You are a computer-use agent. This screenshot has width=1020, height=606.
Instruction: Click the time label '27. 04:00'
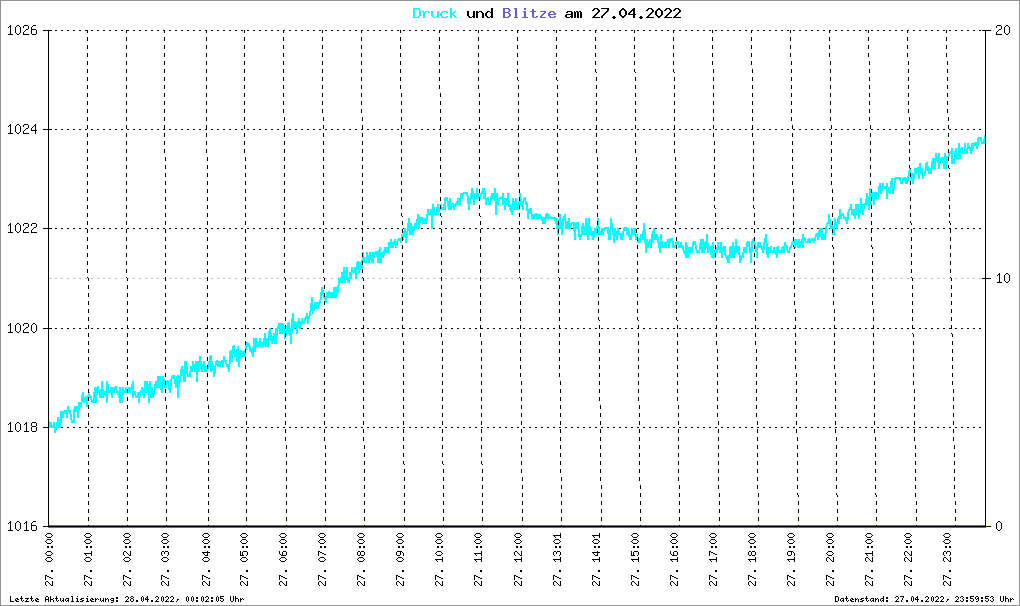pos(206,560)
